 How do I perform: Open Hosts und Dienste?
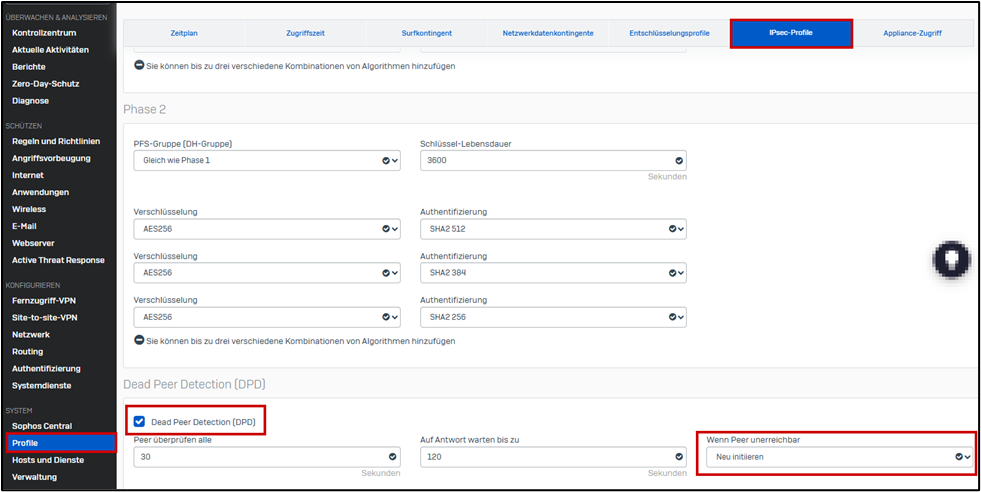point(48,459)
